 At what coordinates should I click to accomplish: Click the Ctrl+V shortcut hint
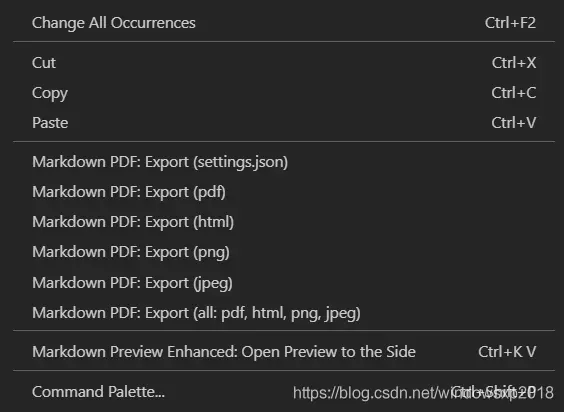click(514, 123)
